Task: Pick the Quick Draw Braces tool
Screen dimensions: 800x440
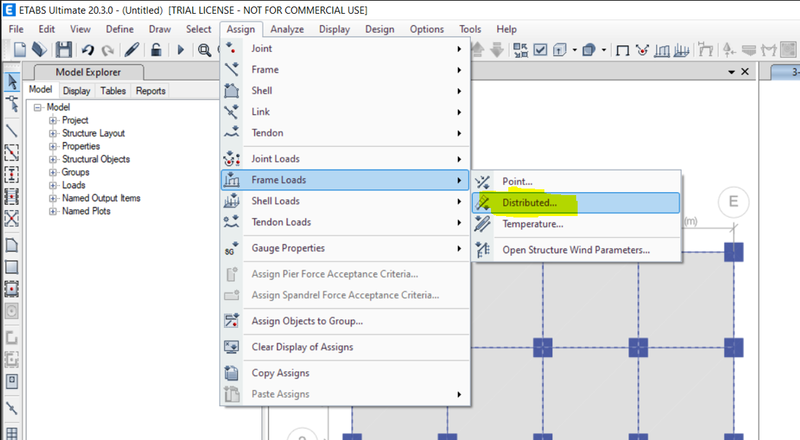Action: 11,218
